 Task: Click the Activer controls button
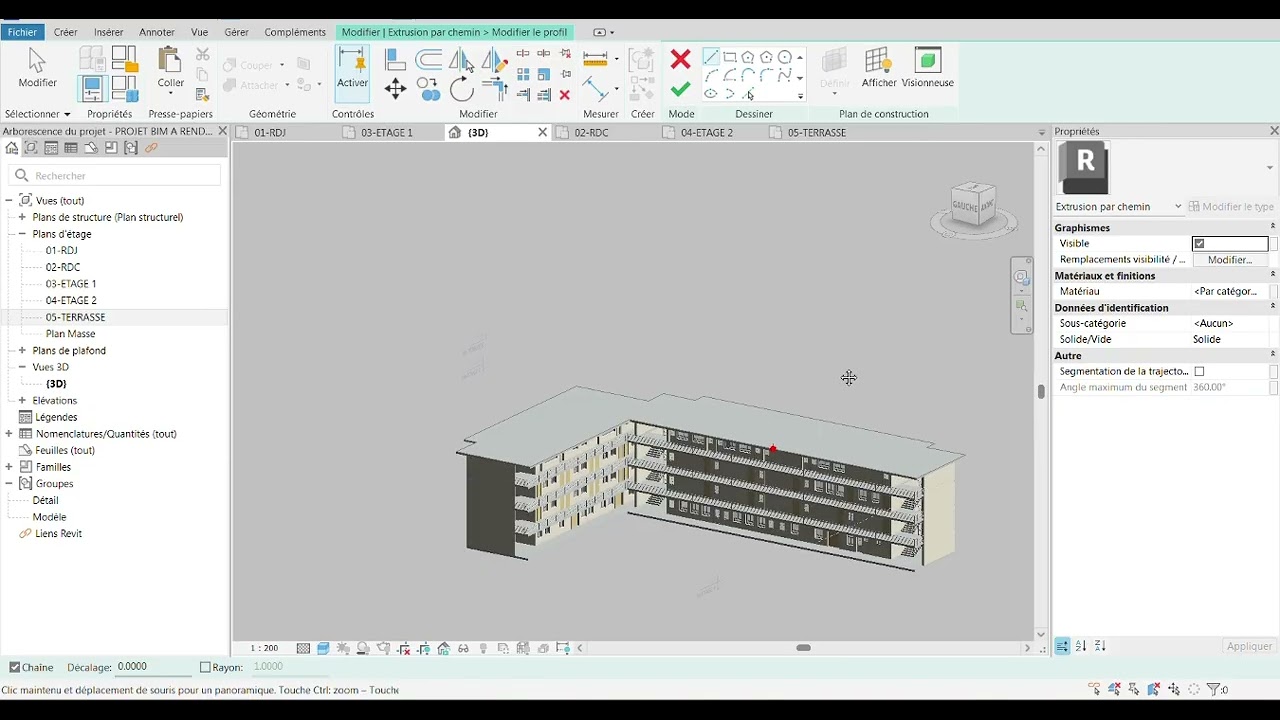coord(352,72)
